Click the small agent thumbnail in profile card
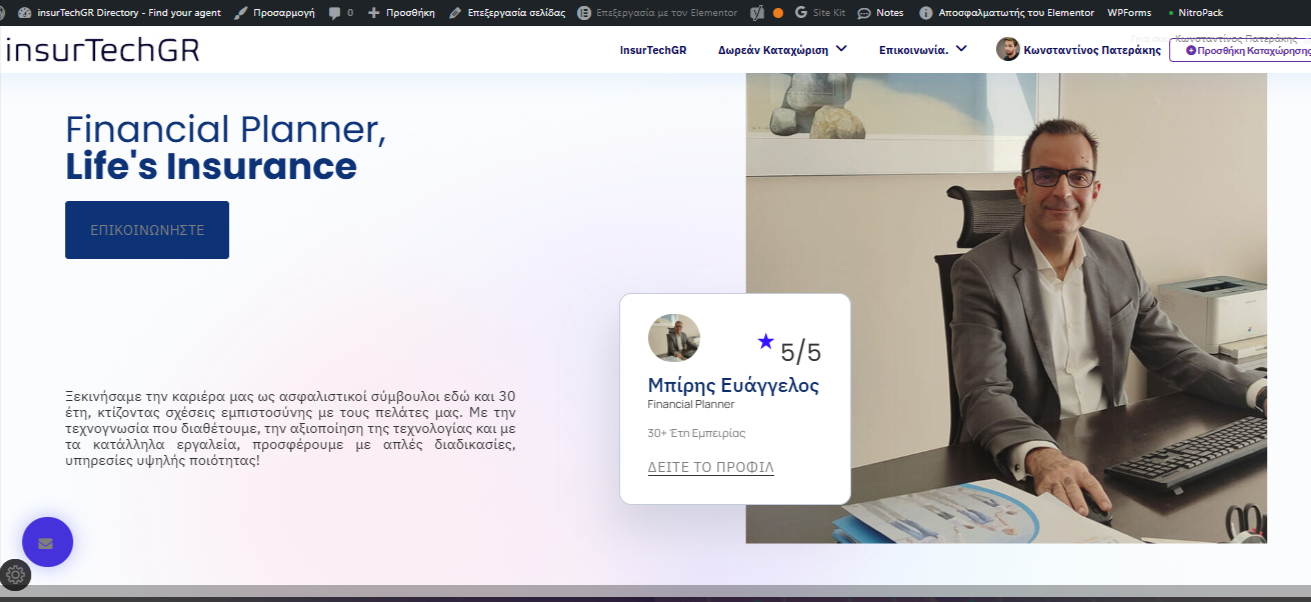The height and width of the screenshot is (602, 1311). 674,338
